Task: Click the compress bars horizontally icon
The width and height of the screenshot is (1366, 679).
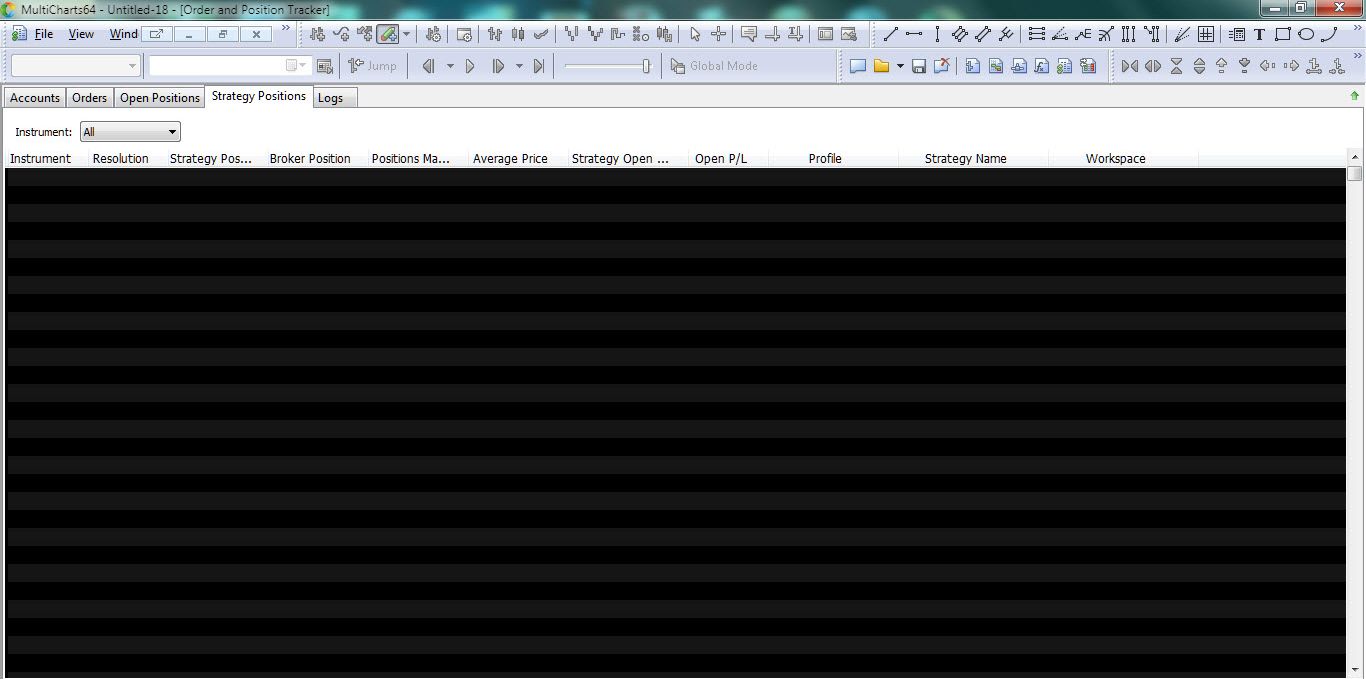Action: [1130, 66]
